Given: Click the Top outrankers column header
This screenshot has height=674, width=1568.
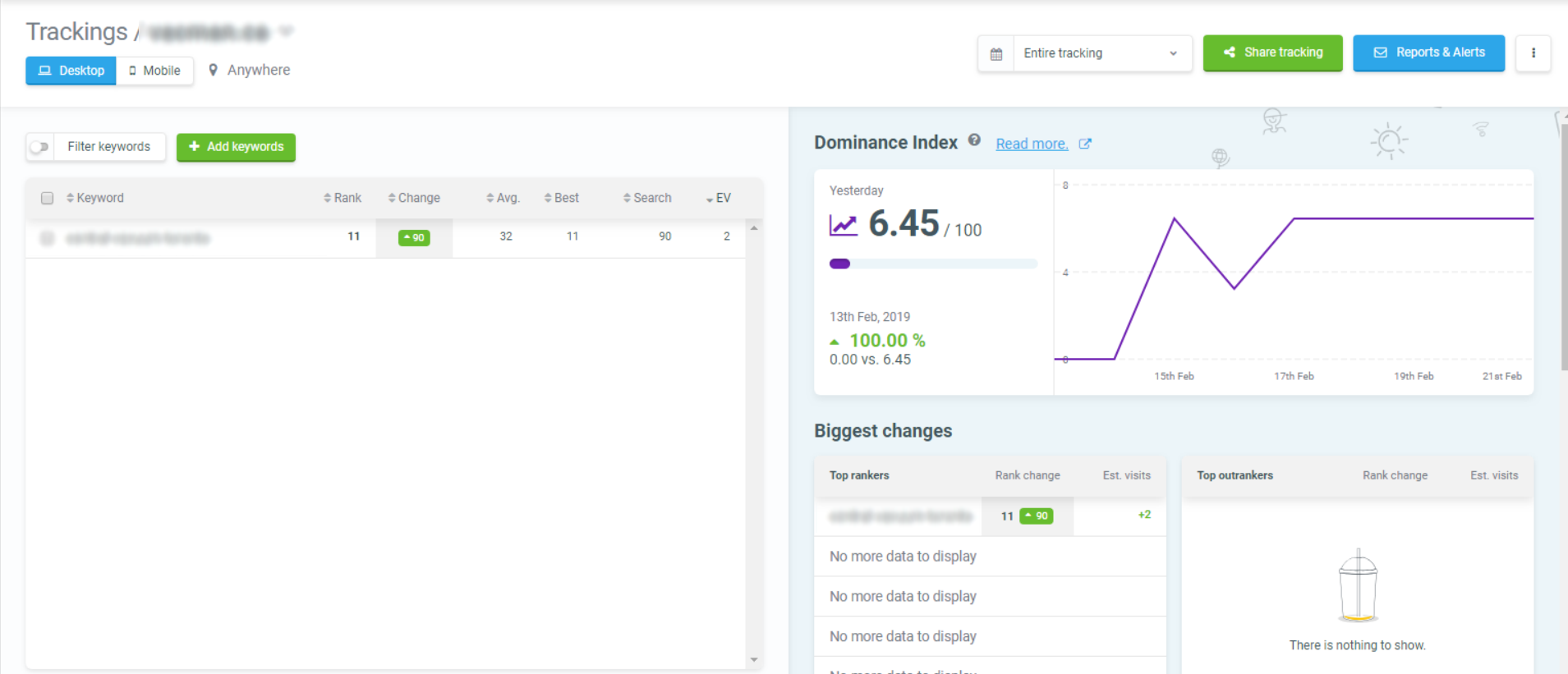Looking at the screenshot, I should pos(1235,475).
